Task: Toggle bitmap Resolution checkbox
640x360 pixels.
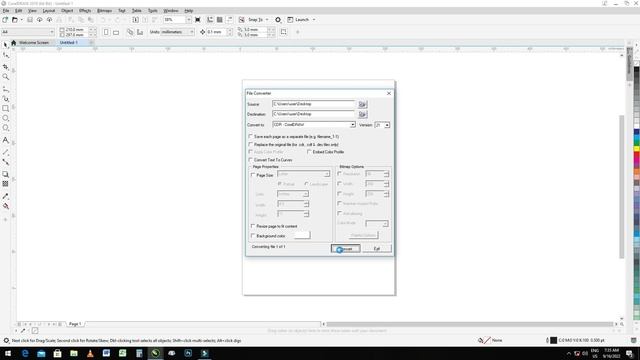Action: point(340,173)
